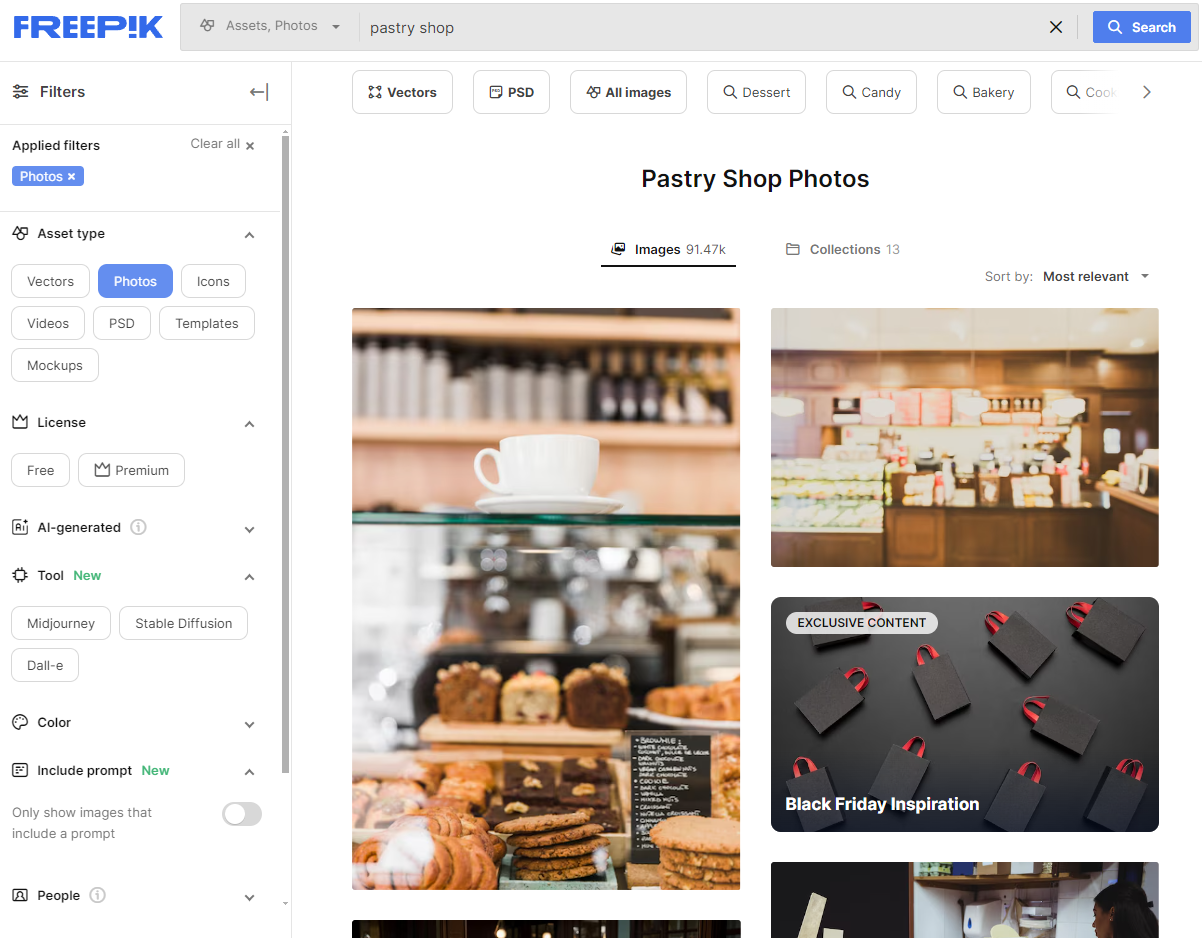Expand the Color filter section
The height and width of the screenshot is (938, 1202).
[248, 724]
